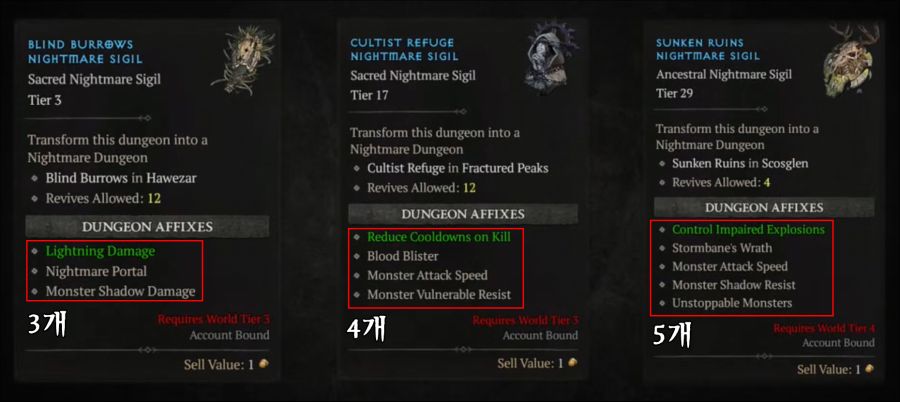Click the Unstoppable Monsters affix
The width and height of the screenshot is (900, 402).
click(732, 303)
